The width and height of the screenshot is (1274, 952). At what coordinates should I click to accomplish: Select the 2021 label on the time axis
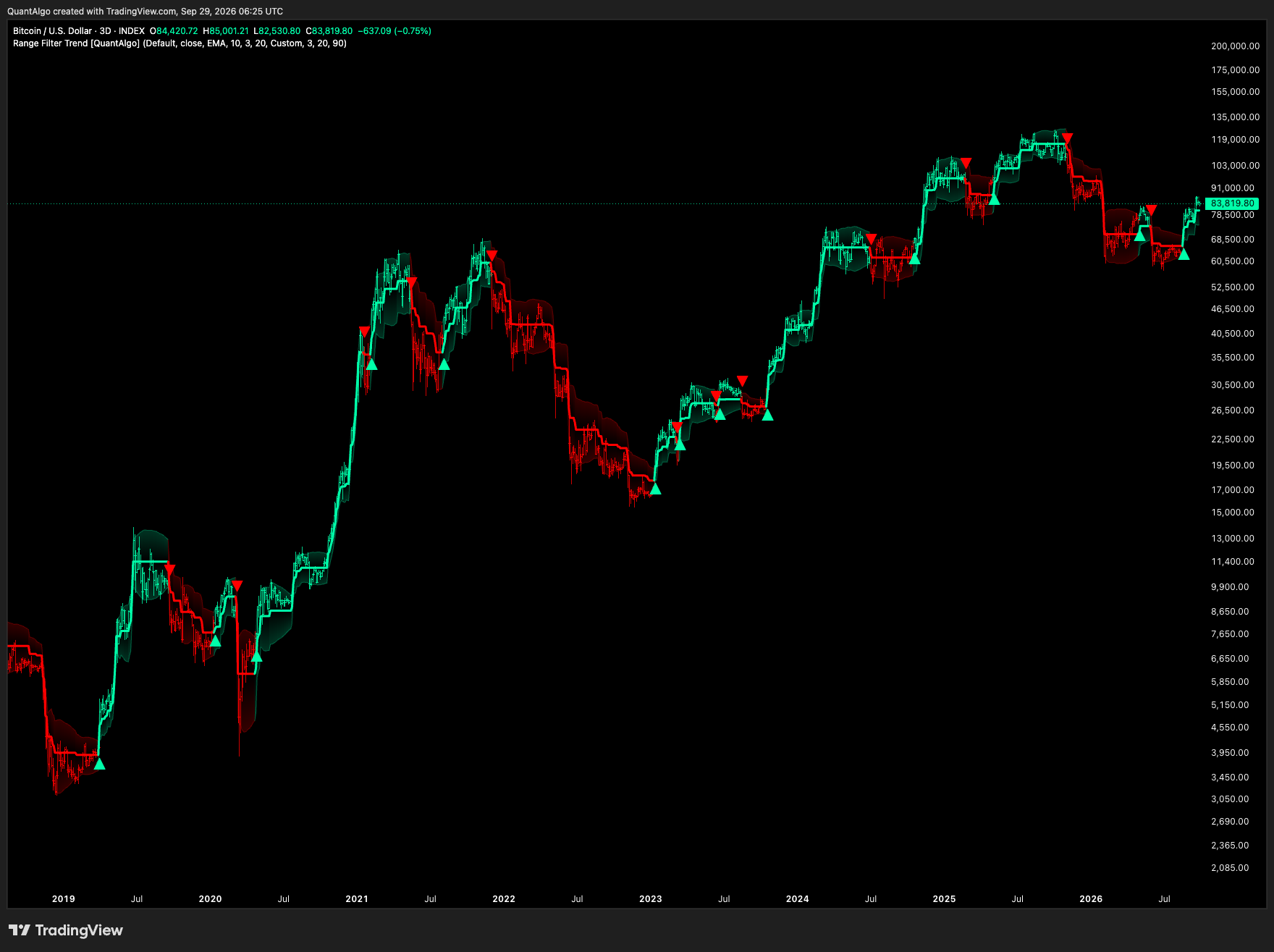coord(357,899)
